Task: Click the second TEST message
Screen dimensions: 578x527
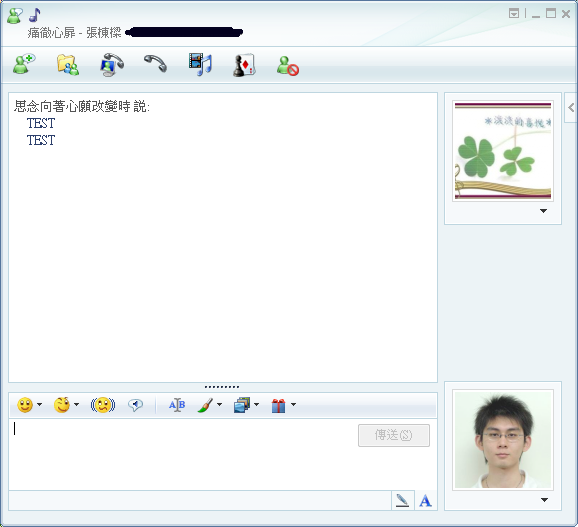Action: pos(41,140)
